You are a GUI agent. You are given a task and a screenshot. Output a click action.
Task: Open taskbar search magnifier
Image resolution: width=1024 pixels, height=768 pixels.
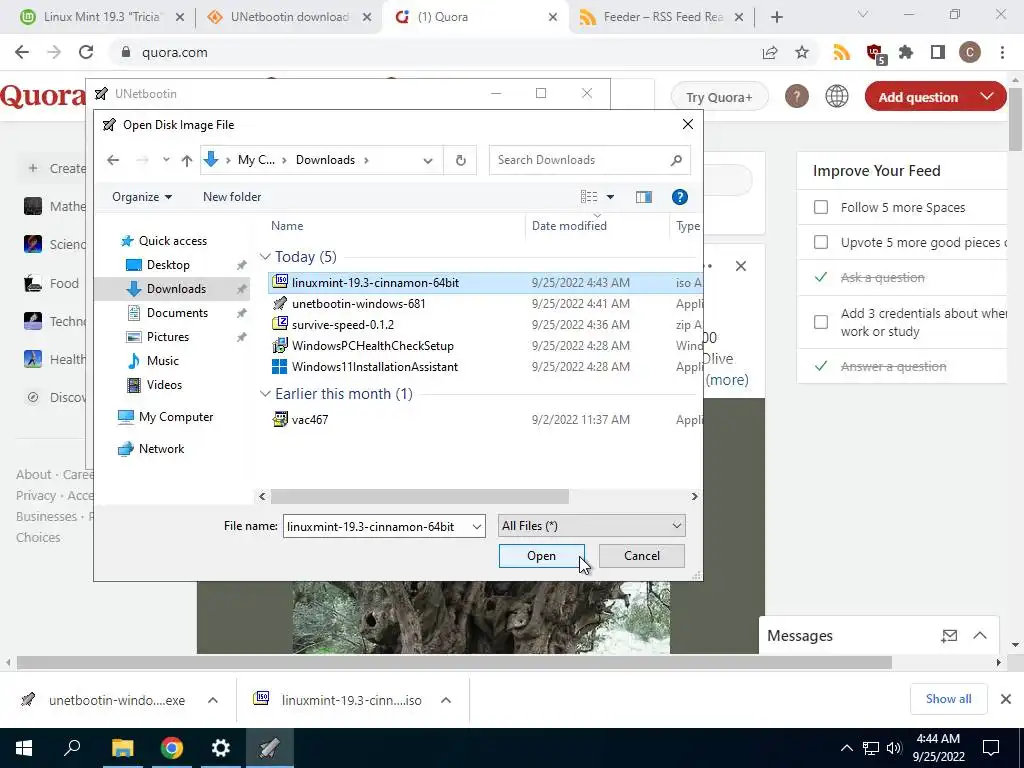pyautogui.click(x=72, y=748)
